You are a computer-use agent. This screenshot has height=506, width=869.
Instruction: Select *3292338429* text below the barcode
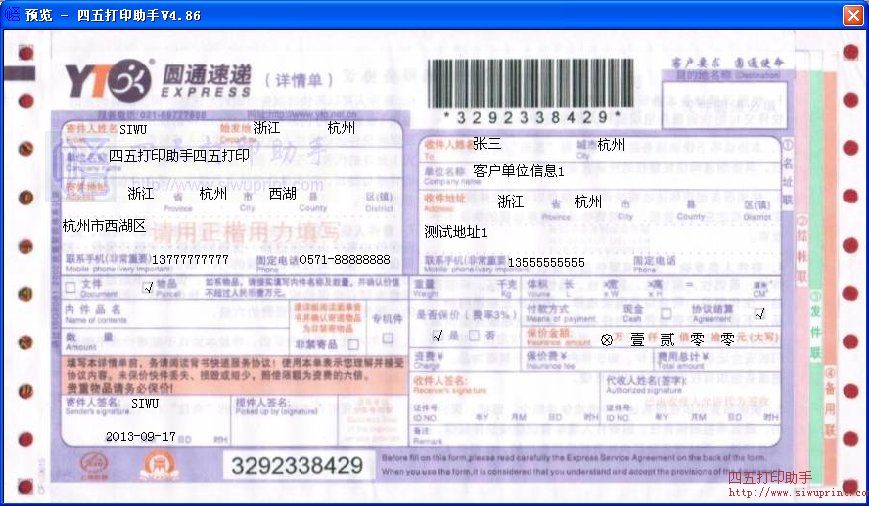(x=531, y=117)
